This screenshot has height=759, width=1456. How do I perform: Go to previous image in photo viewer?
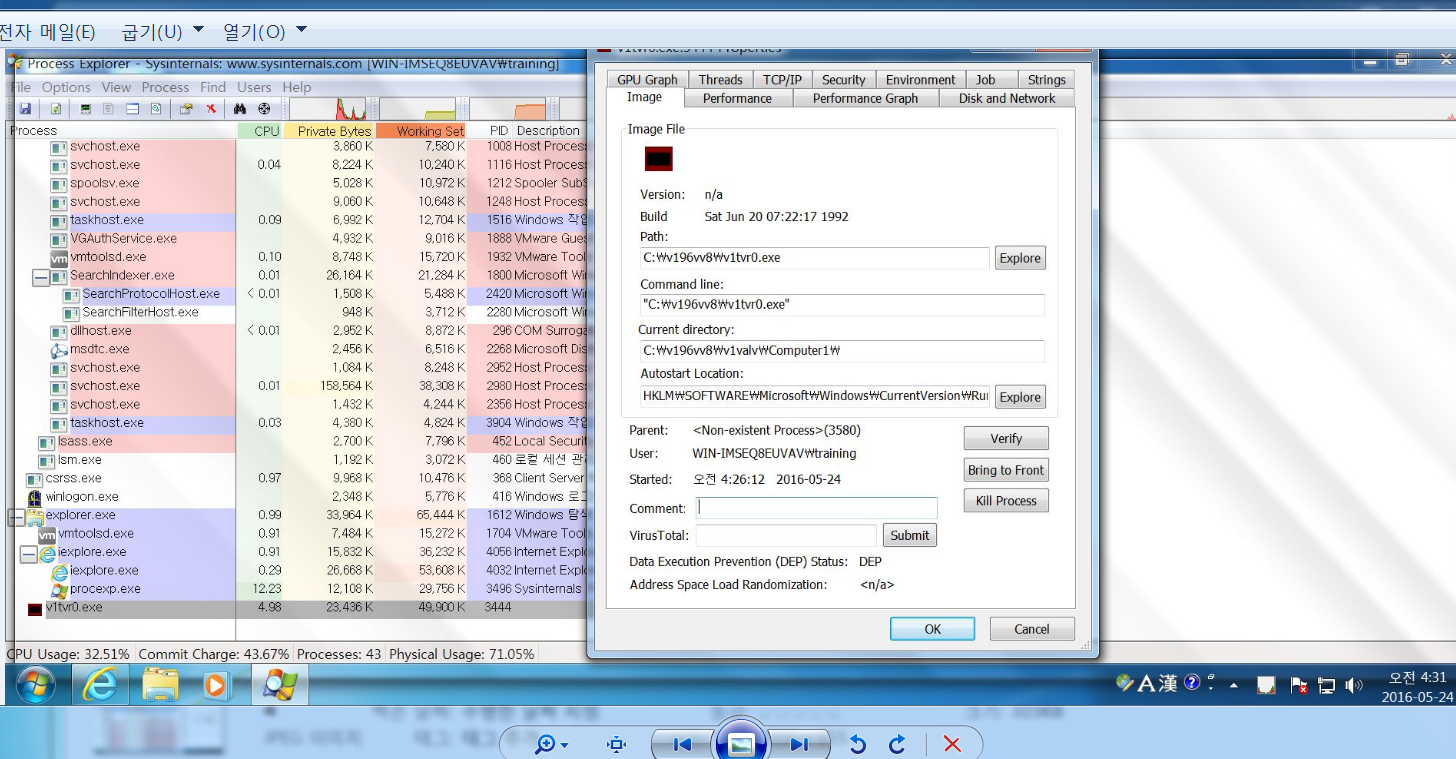tap(682, 744)
